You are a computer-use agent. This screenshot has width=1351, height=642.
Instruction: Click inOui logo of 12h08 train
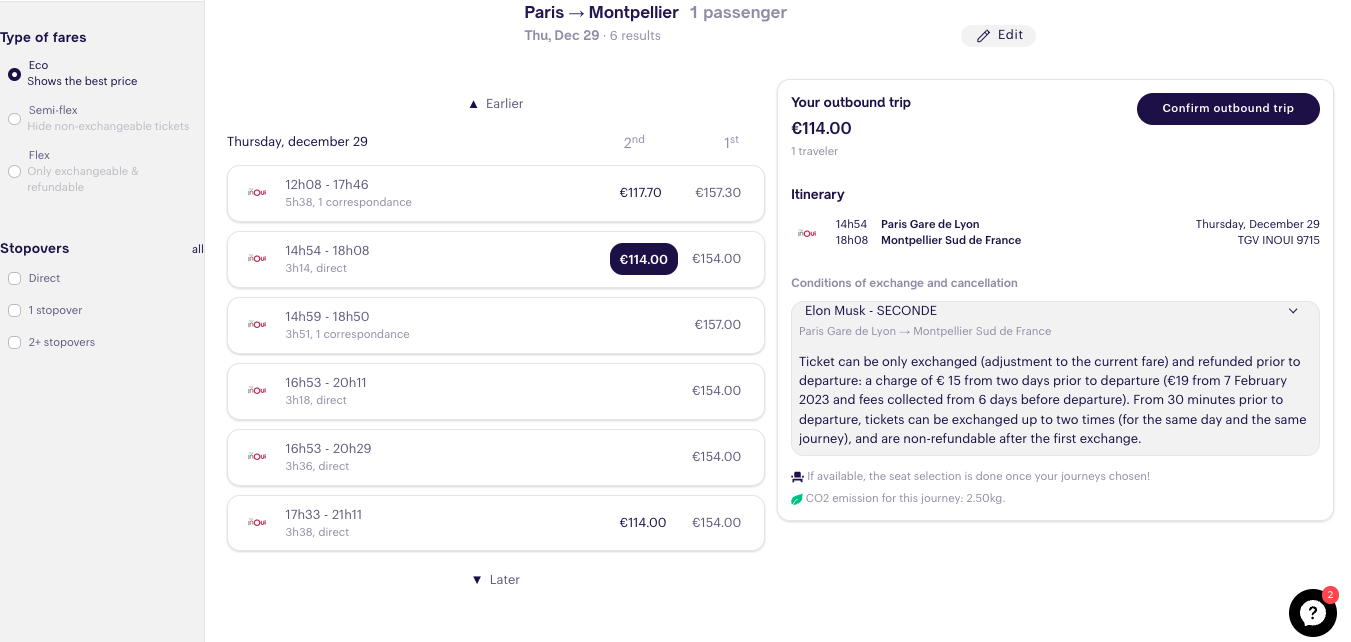(x=257, y=193)
